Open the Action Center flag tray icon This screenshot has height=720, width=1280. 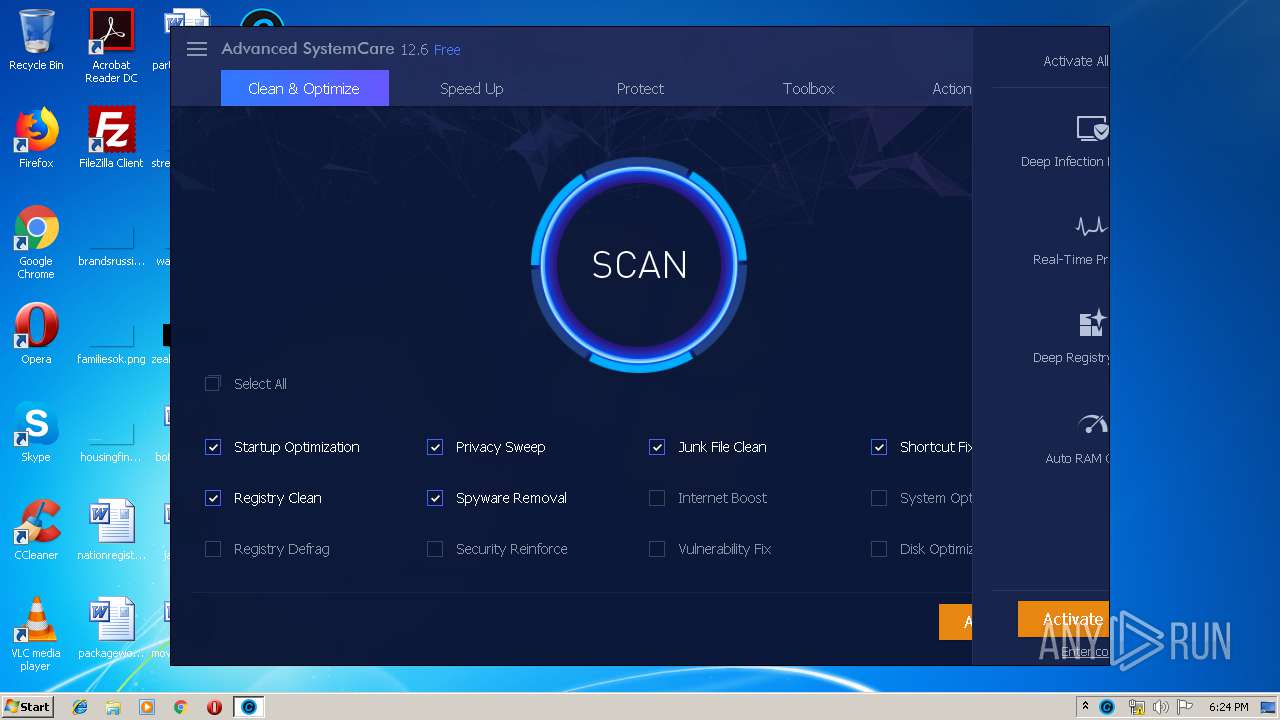[1185, 707]
